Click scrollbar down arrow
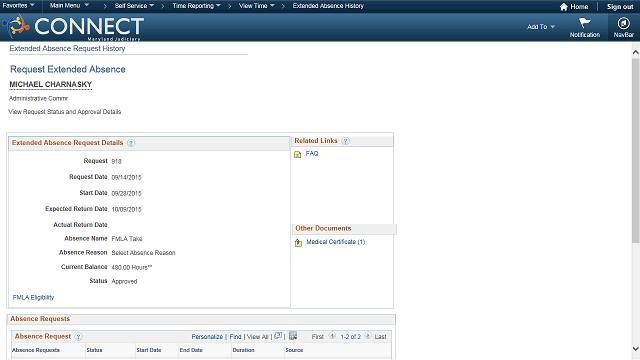 coord(636,349)
